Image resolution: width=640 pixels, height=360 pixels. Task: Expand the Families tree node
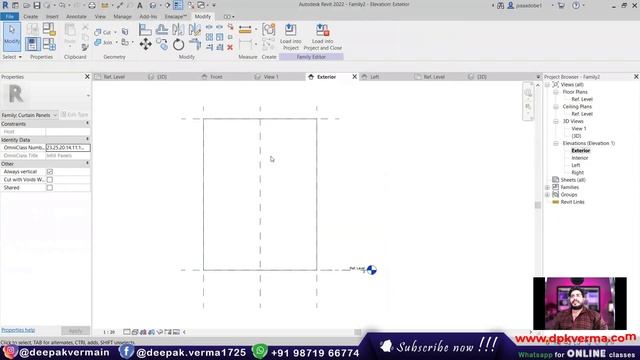tap(547, 187)
